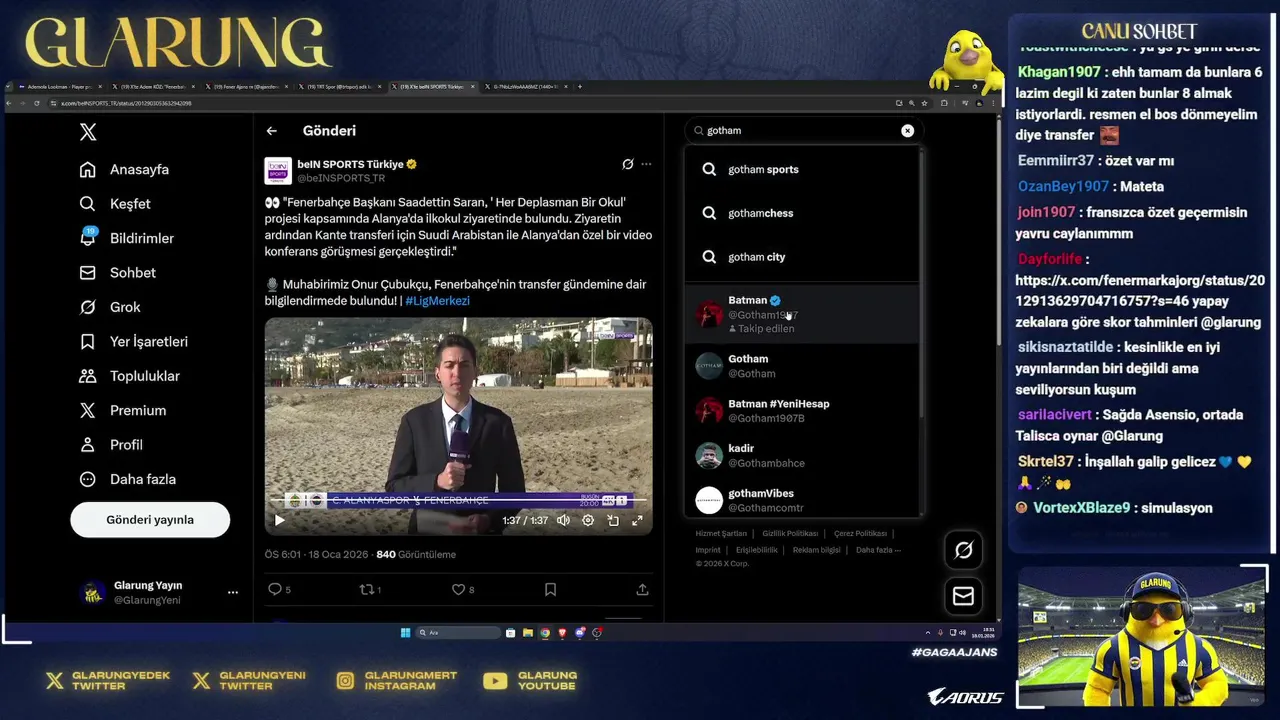Screen dimensions: 1280x720
Task: Switch to the Ademola Lookman browser tab
Action: (62, 87)
